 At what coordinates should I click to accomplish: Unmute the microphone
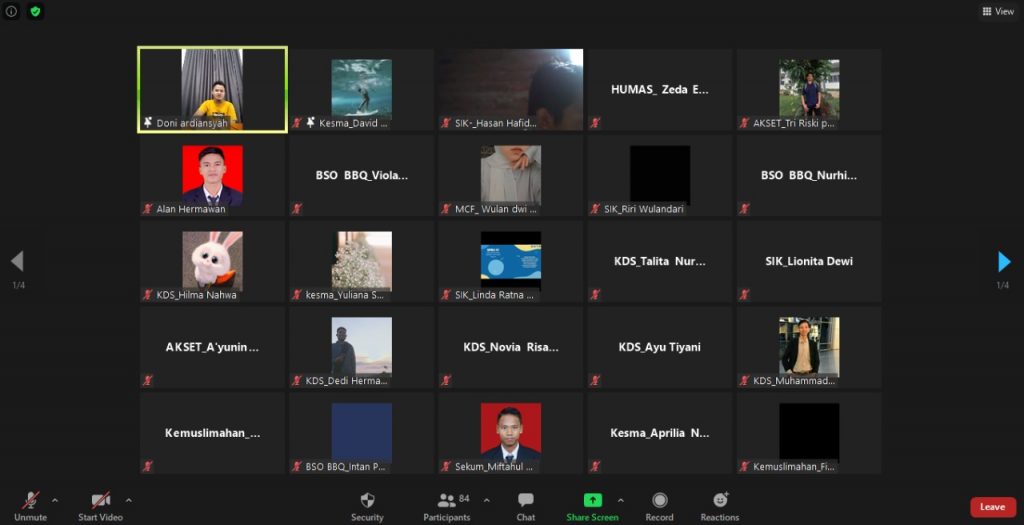pos(30,500)
